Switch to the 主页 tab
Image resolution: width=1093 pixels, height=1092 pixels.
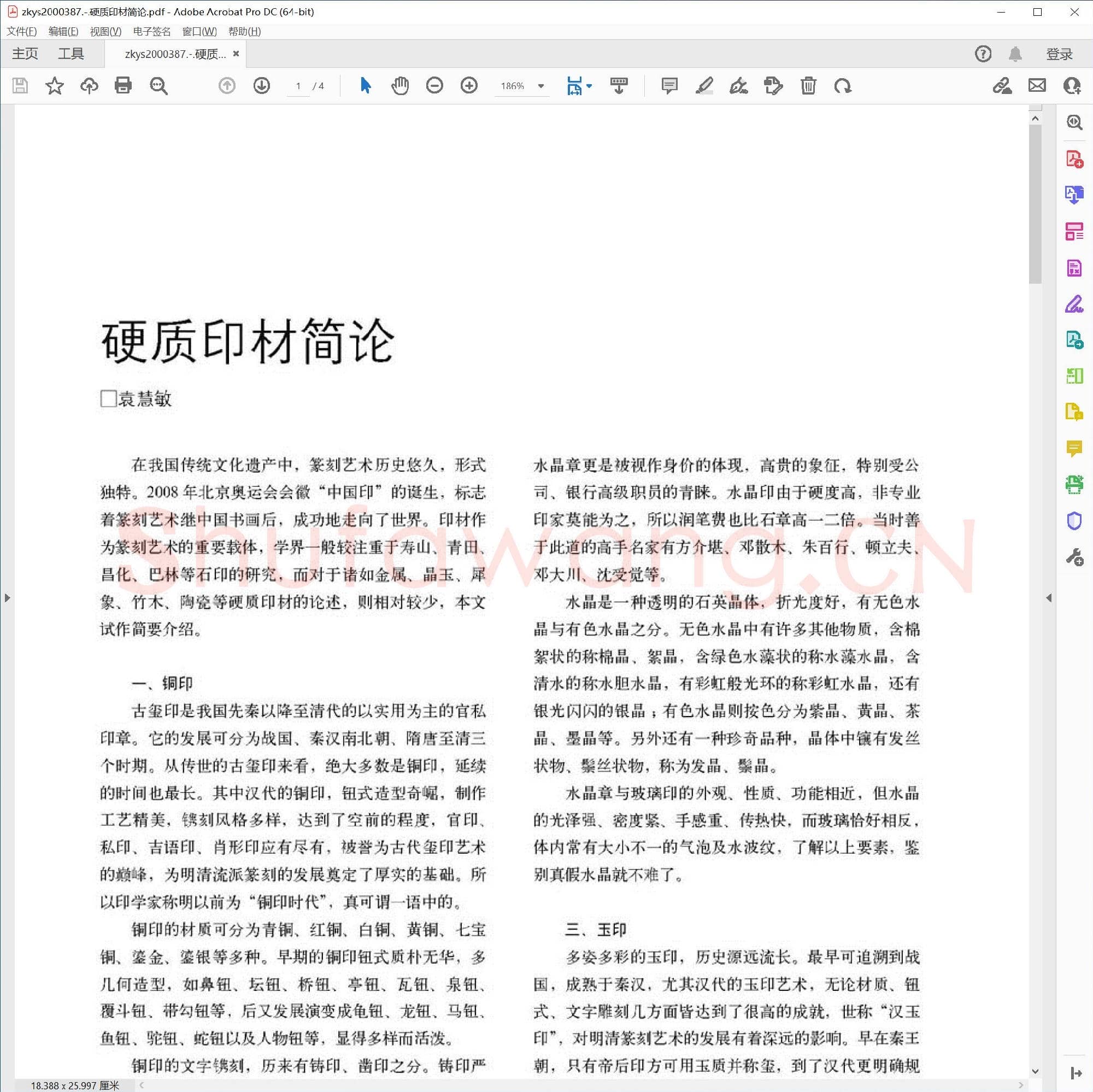point(25,53)
